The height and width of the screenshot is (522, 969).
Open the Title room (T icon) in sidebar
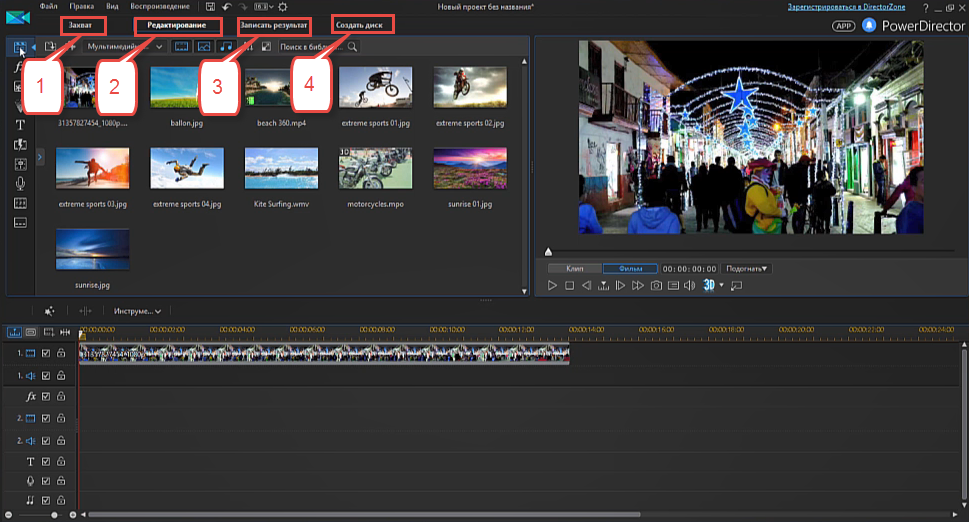(x=20, y=125)
